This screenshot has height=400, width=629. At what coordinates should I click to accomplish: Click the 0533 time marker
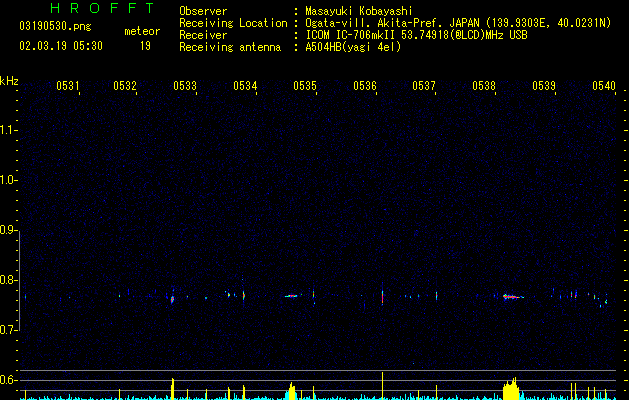(x=185, y=85)
